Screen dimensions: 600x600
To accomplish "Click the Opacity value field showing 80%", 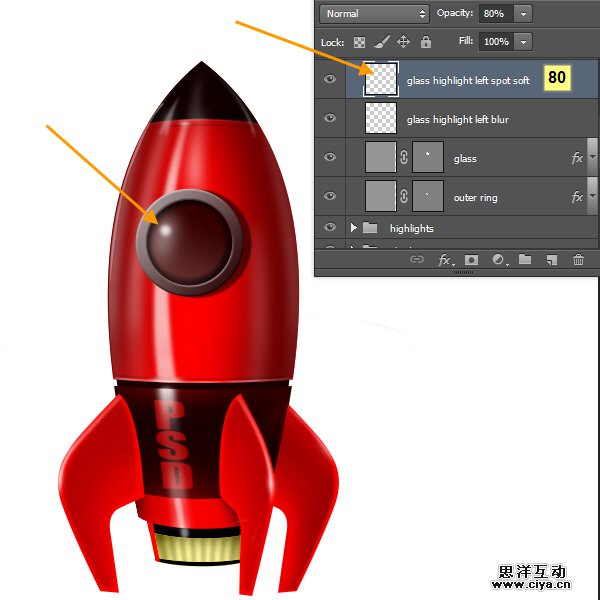I will coord(496,14).
